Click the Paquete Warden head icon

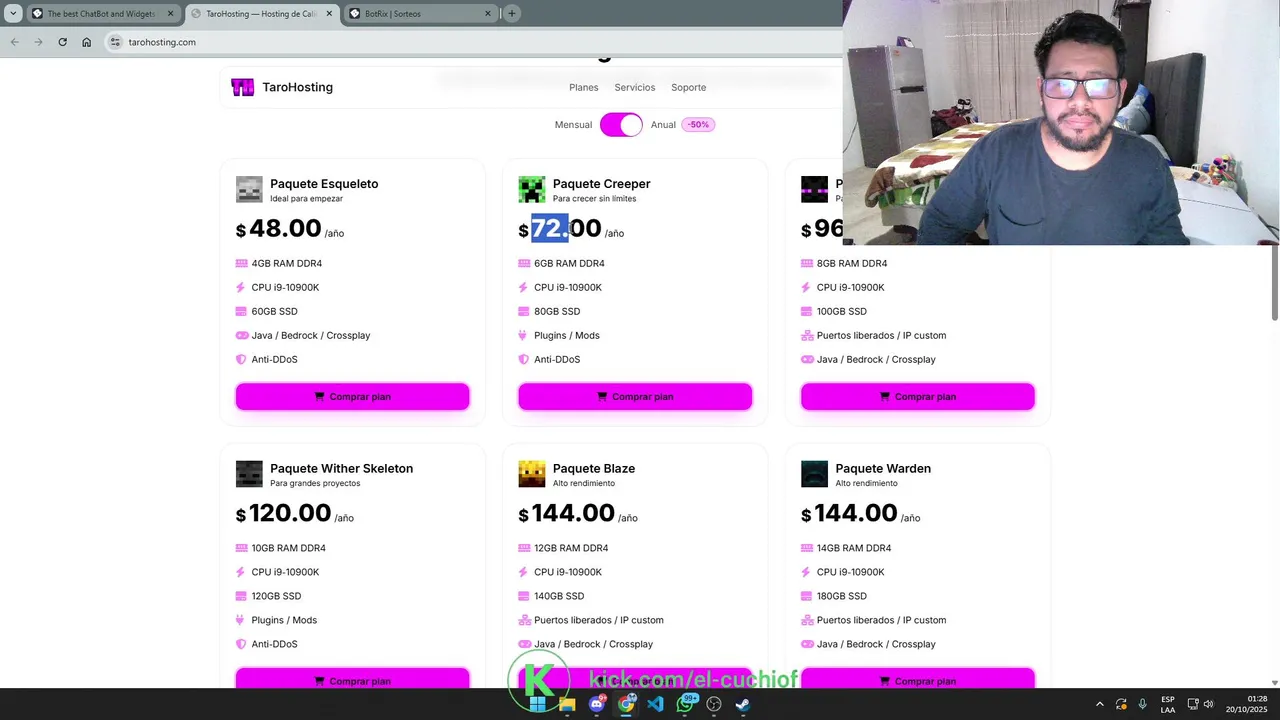click(815, 474)
